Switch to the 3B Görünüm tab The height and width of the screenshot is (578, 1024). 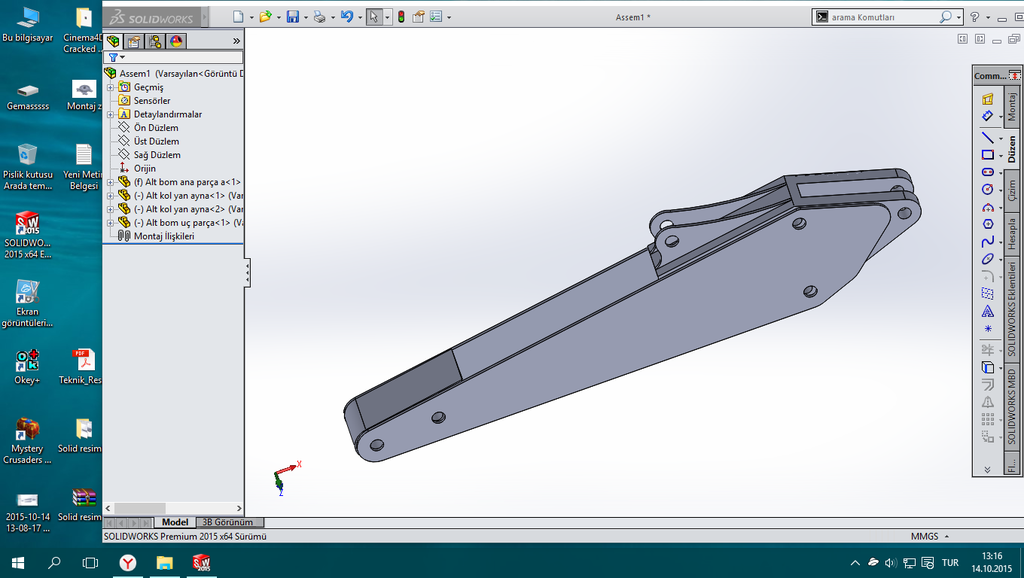(227, 522)
